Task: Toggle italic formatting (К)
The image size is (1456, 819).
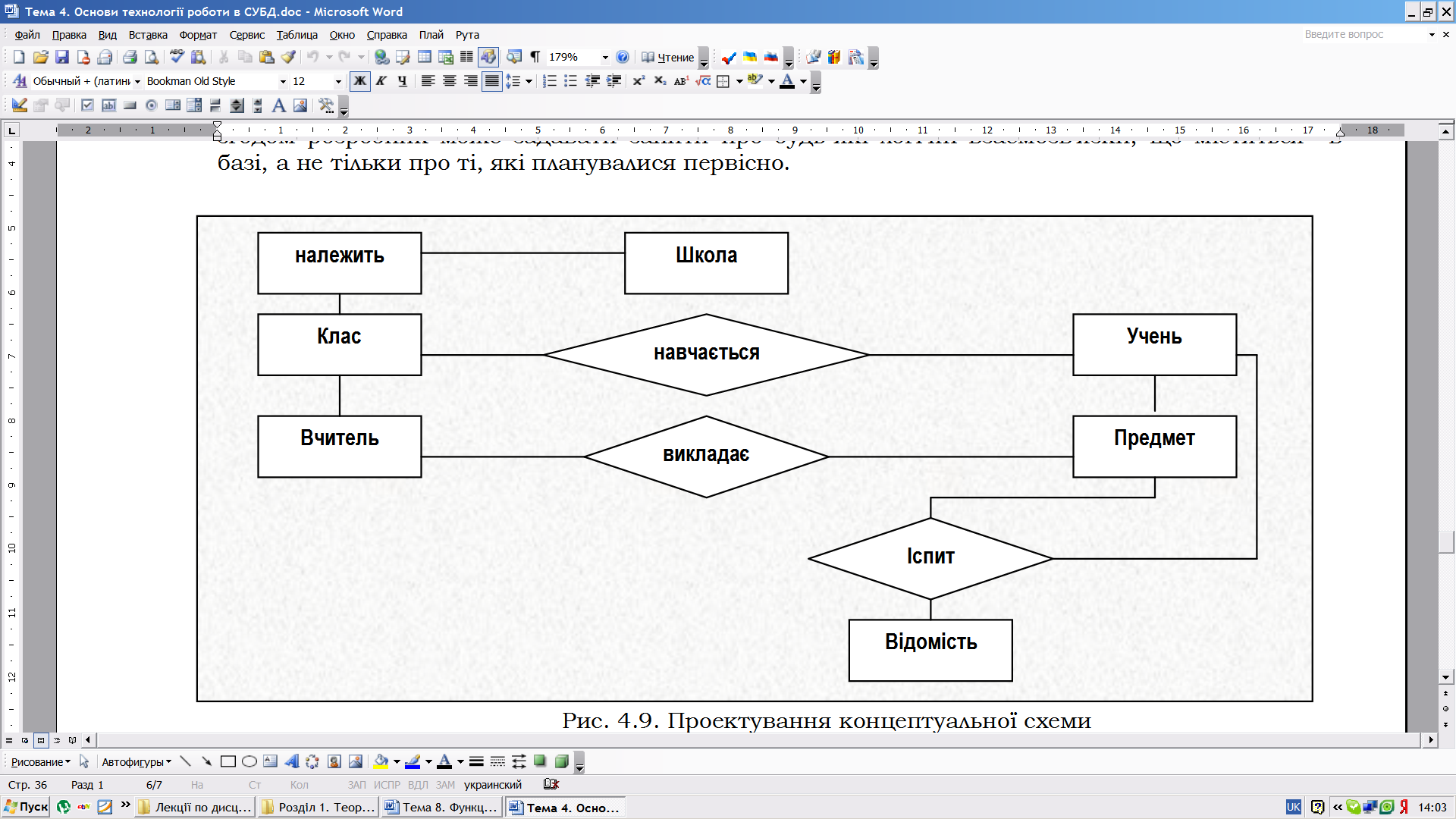Action: pyautogui.click(x=381, y=81)
